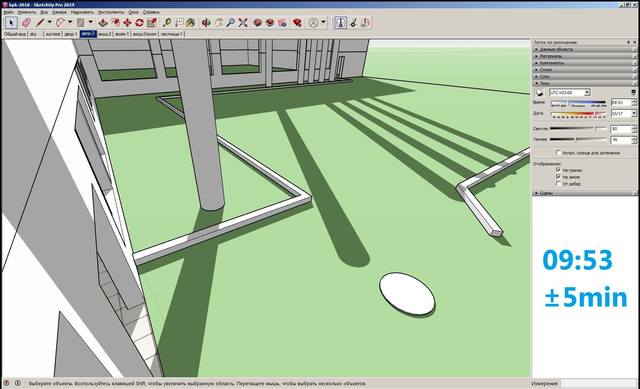Viewport: 640px width, 389px height.
Task: Select the arrow Select tool
Action: (11, 23)
